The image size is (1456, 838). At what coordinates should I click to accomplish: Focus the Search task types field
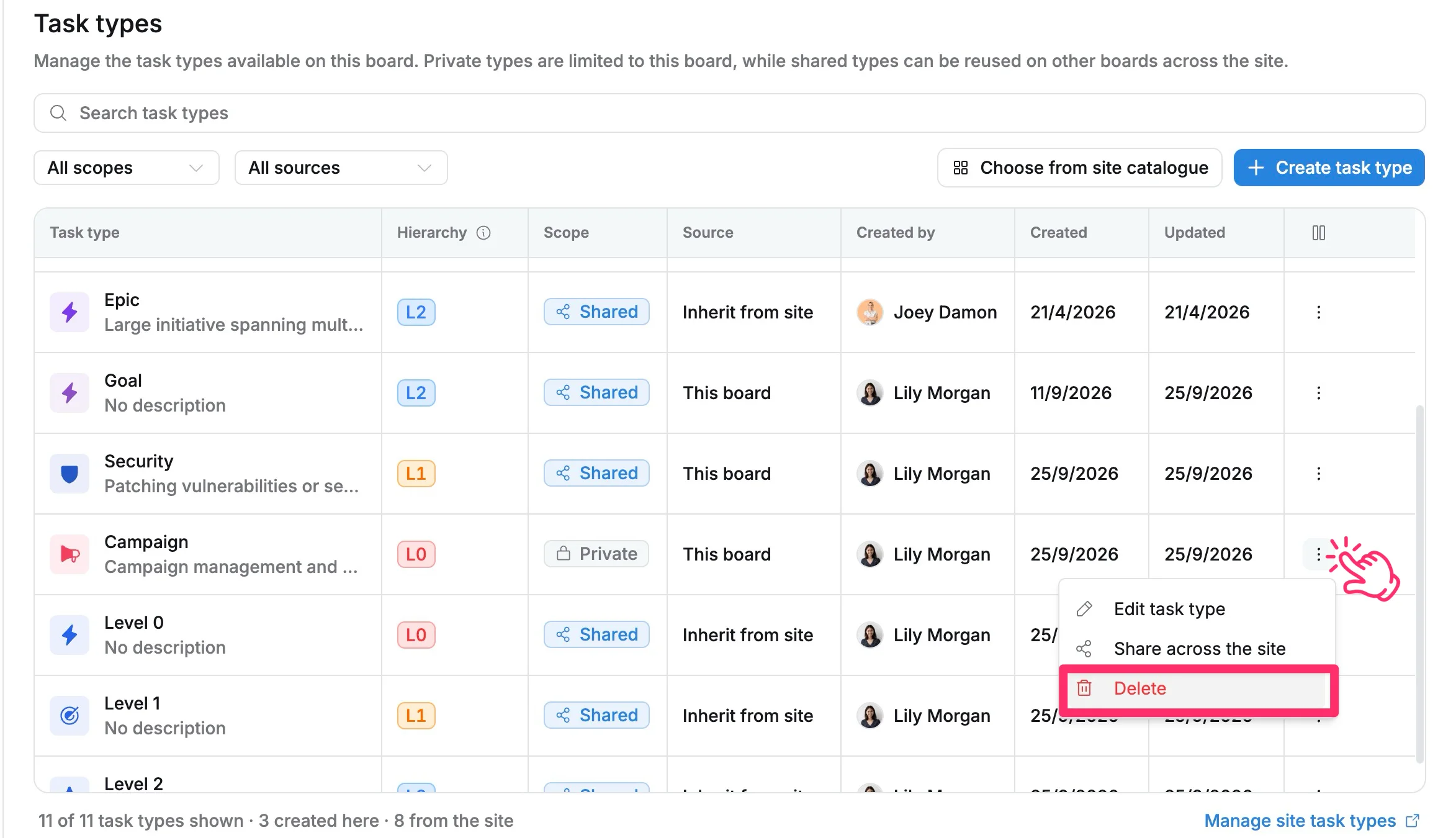(x=730, y=113)
